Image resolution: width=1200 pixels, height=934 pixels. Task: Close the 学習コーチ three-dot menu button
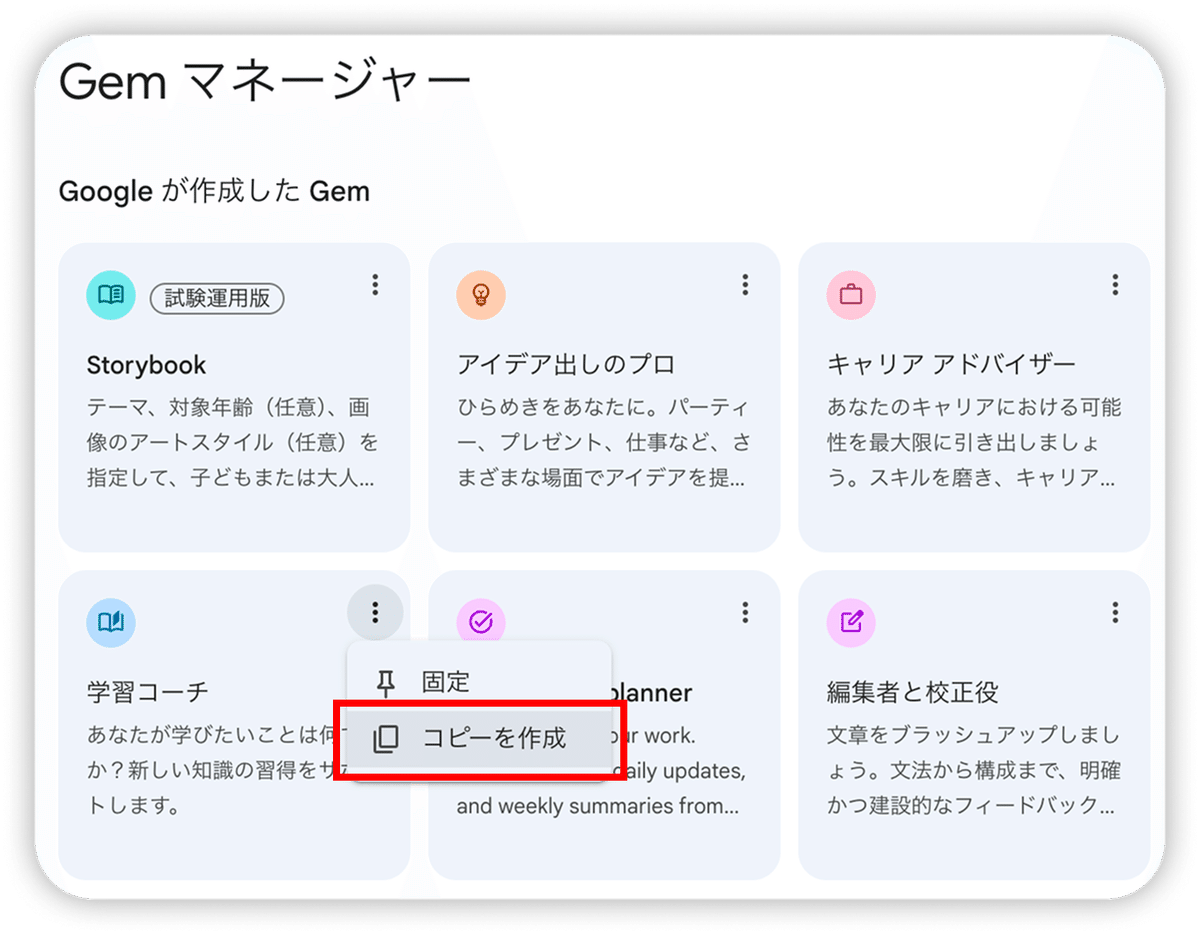[x=375, y=612]
